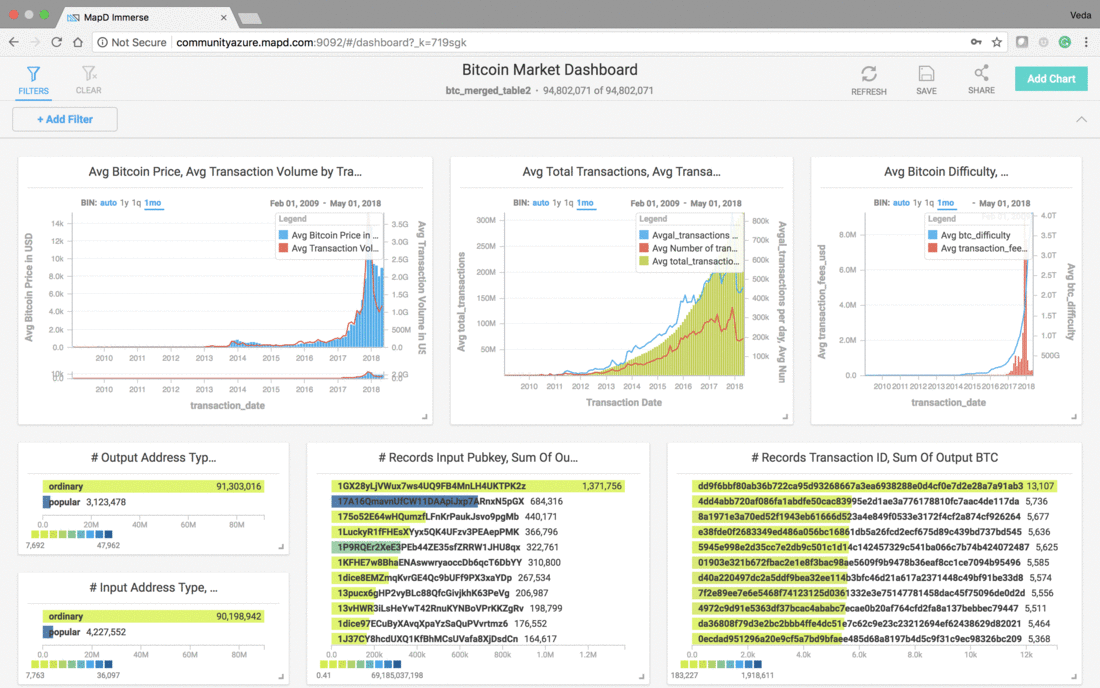Set Bitcoin Difficulty chart bin to 1y
The image size is (1100, 688).
pyautogui.click(x=917, y=203)
